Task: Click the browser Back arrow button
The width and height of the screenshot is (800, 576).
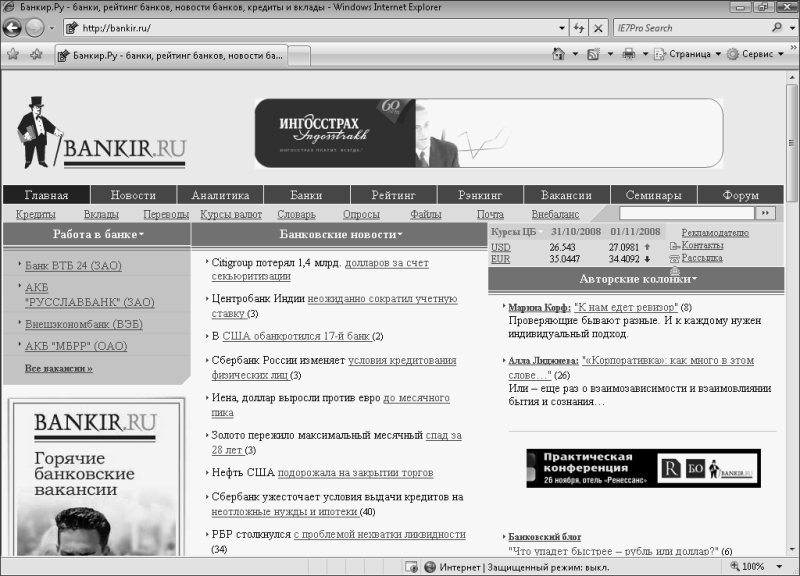Action: pos(12,28)
